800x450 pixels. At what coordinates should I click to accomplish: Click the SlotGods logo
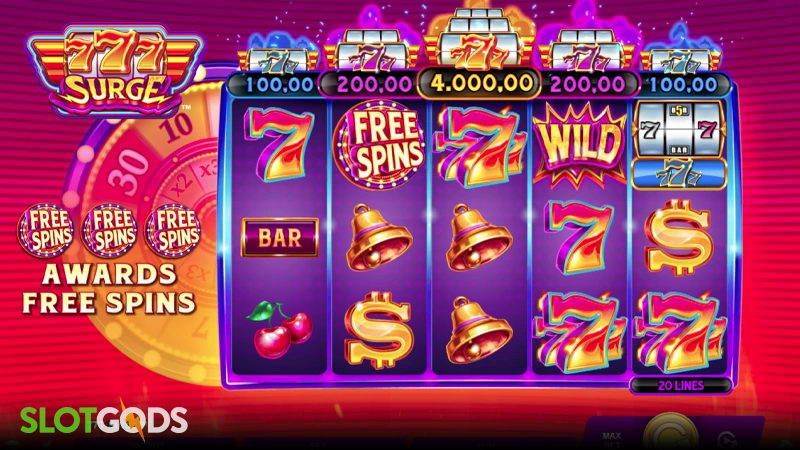[104, 420]
